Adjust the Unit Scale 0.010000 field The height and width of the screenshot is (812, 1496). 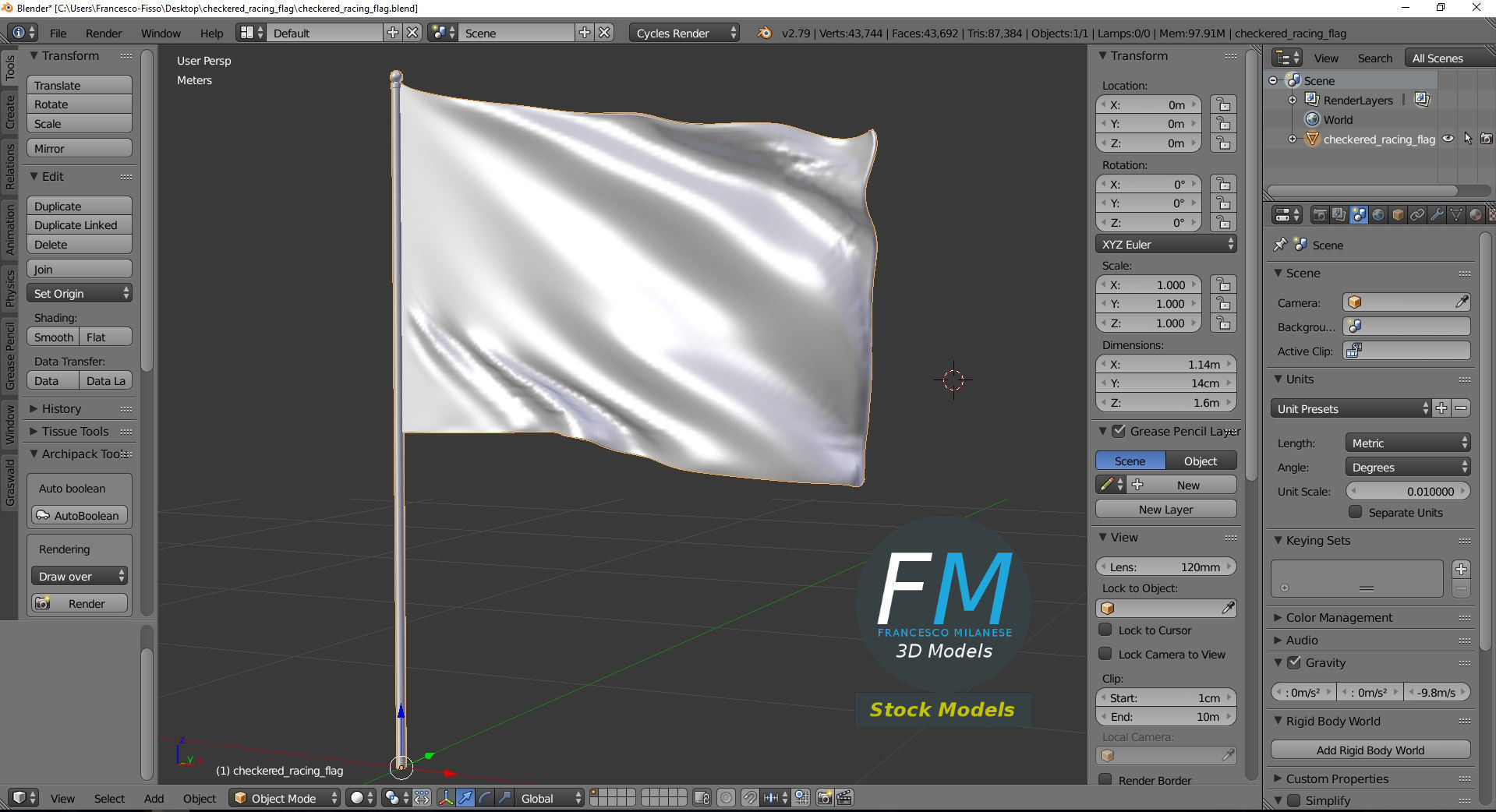(1408, 491)
